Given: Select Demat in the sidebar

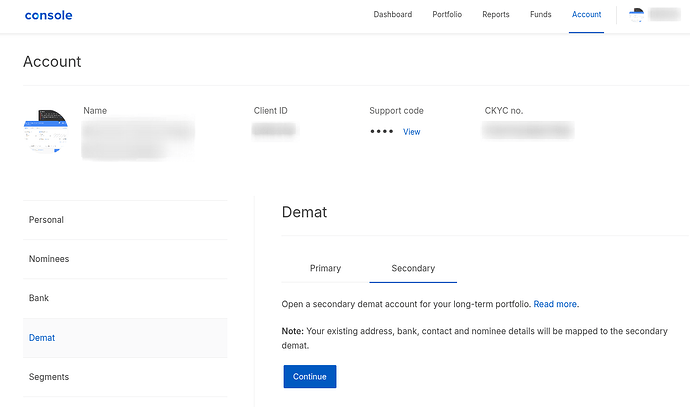Looking at the screenshot, I should click(42, 338).
